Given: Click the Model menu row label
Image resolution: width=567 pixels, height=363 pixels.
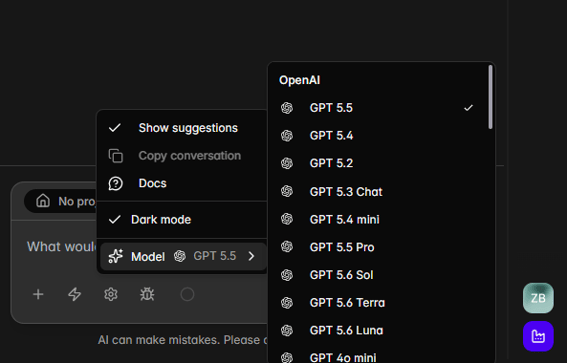Looking at the screenshot, I should point(148,256).
